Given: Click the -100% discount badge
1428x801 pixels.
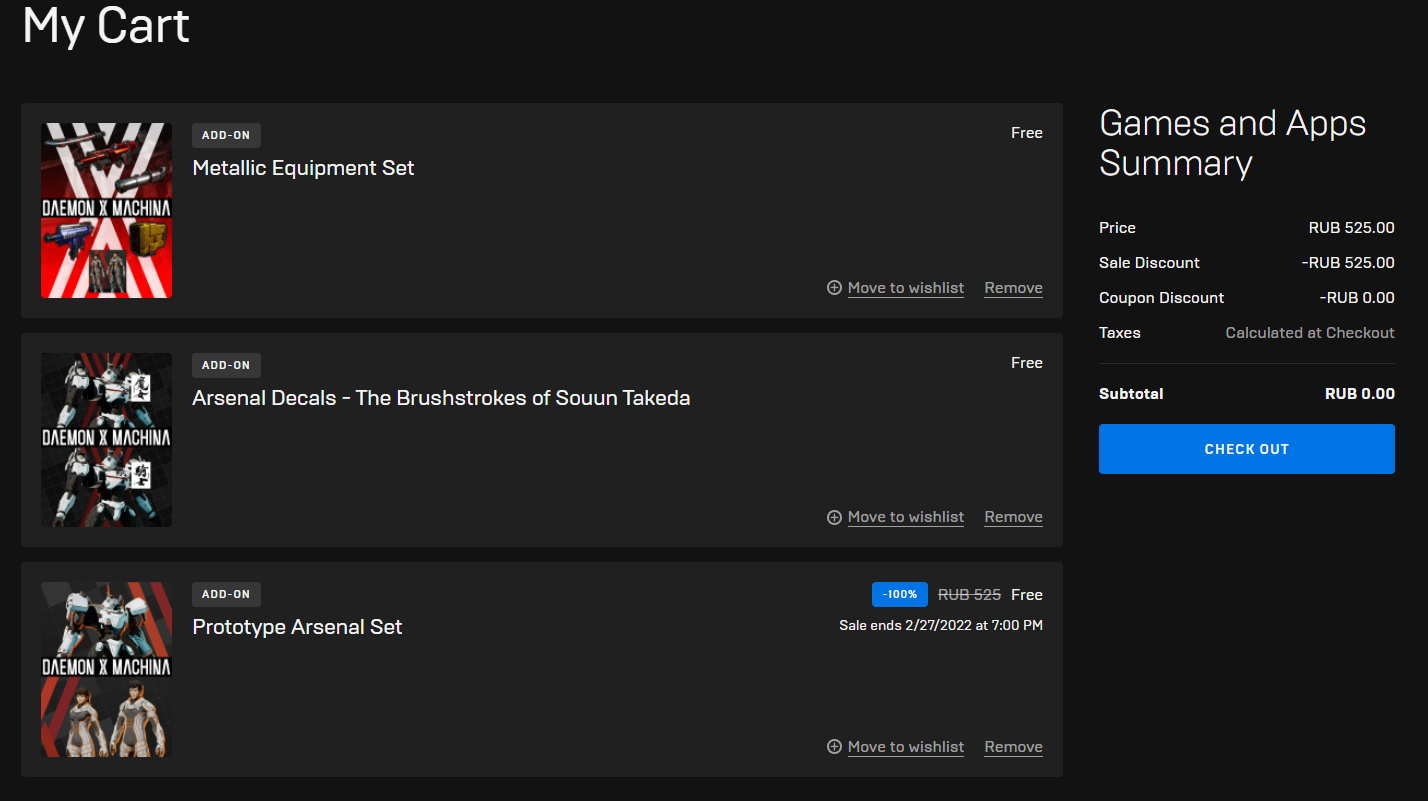Looking at the screenshot, I should point(900,594).
